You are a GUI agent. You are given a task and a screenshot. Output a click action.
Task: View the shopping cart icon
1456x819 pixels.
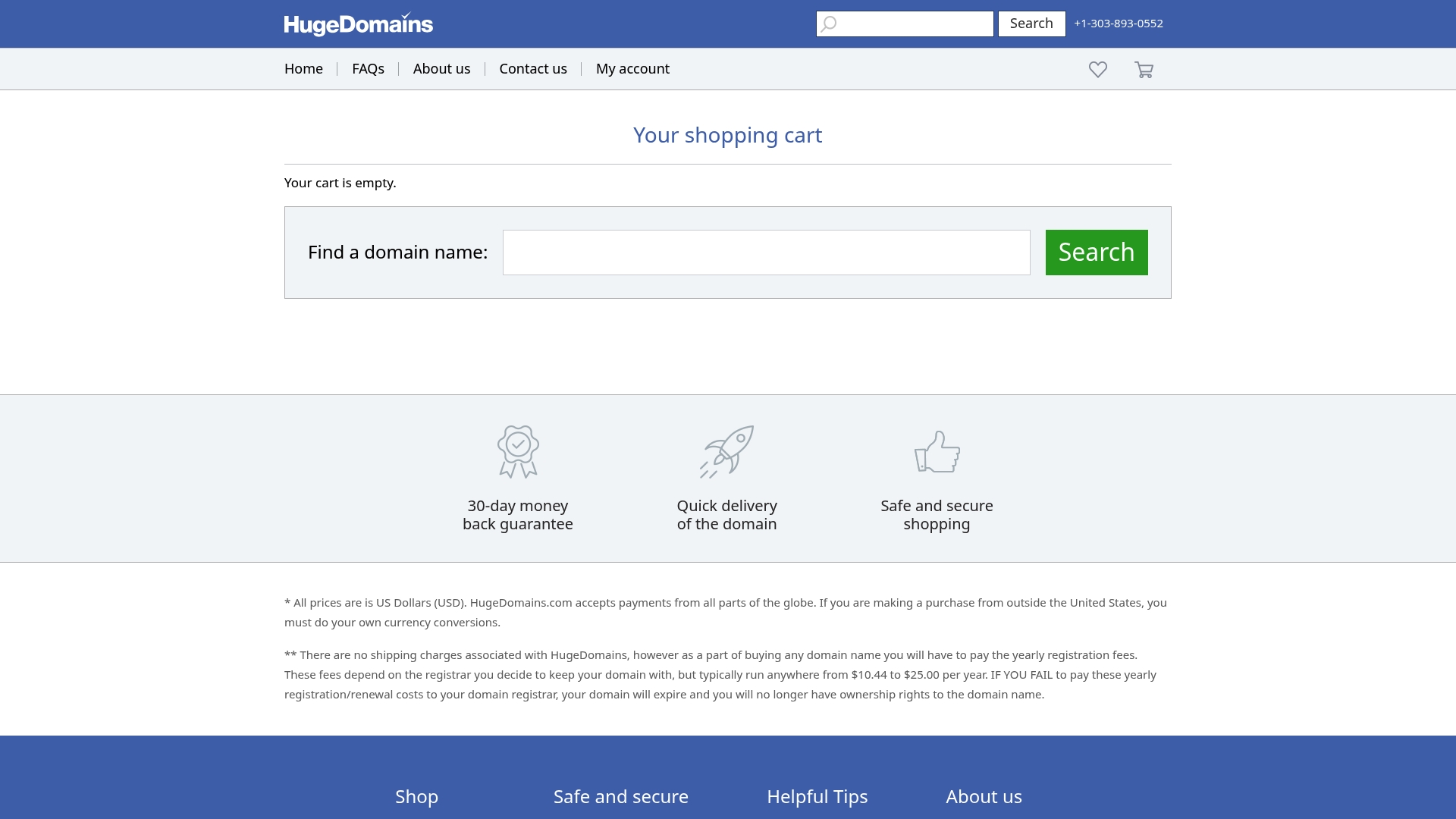tap(1144, 69)
